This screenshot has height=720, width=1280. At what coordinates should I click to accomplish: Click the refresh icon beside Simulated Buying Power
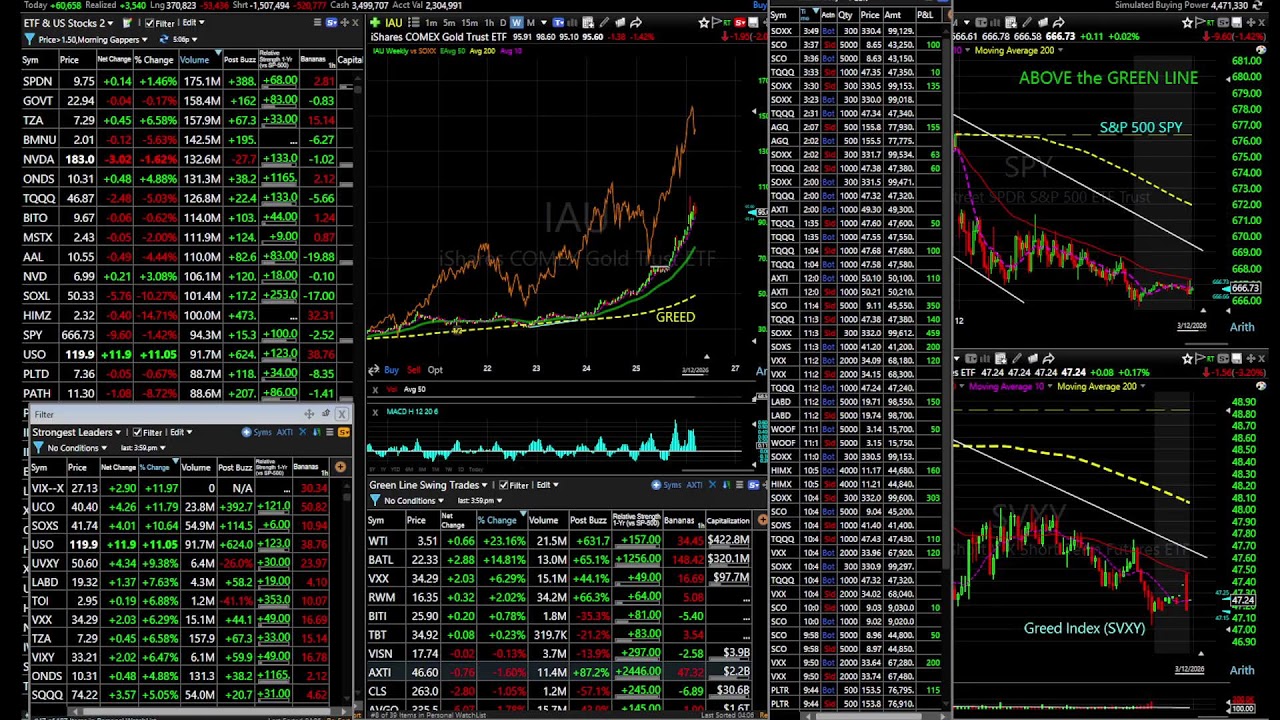tap(1257, 6)
